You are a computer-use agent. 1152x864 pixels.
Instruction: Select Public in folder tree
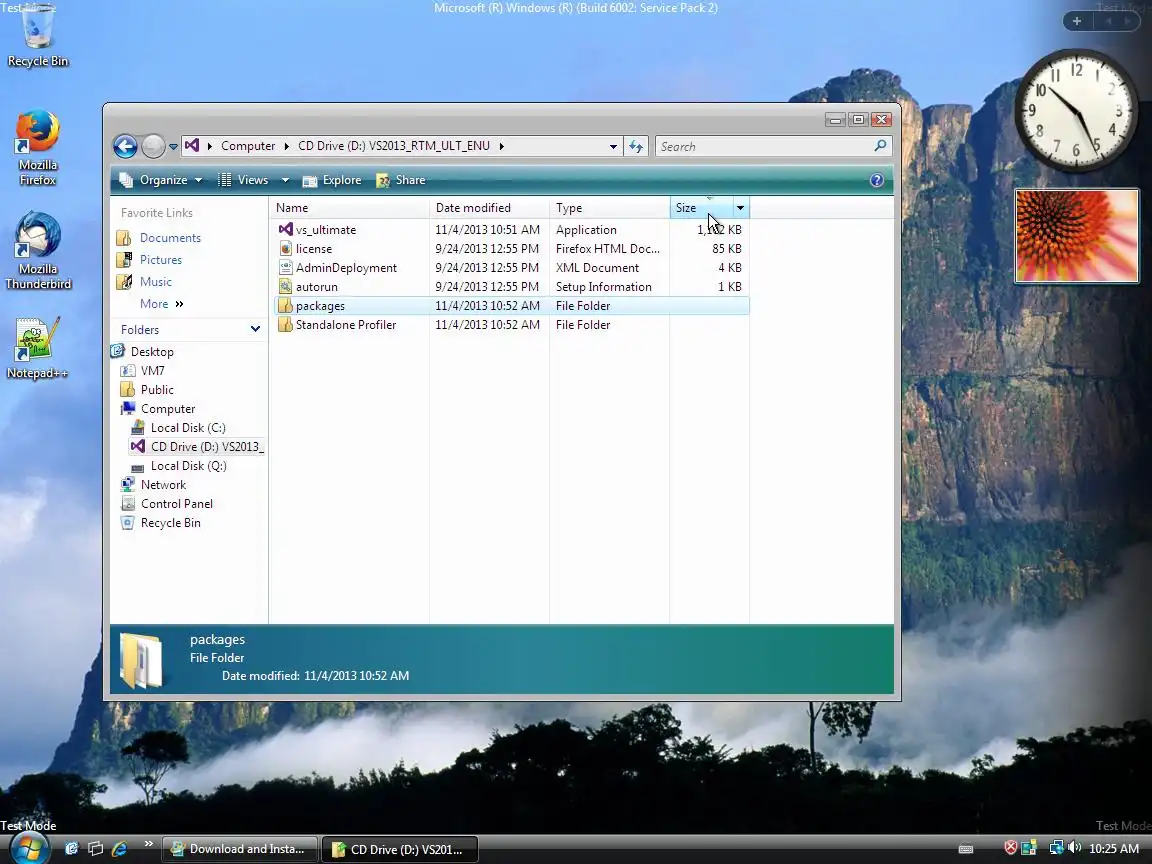(156, 390)
